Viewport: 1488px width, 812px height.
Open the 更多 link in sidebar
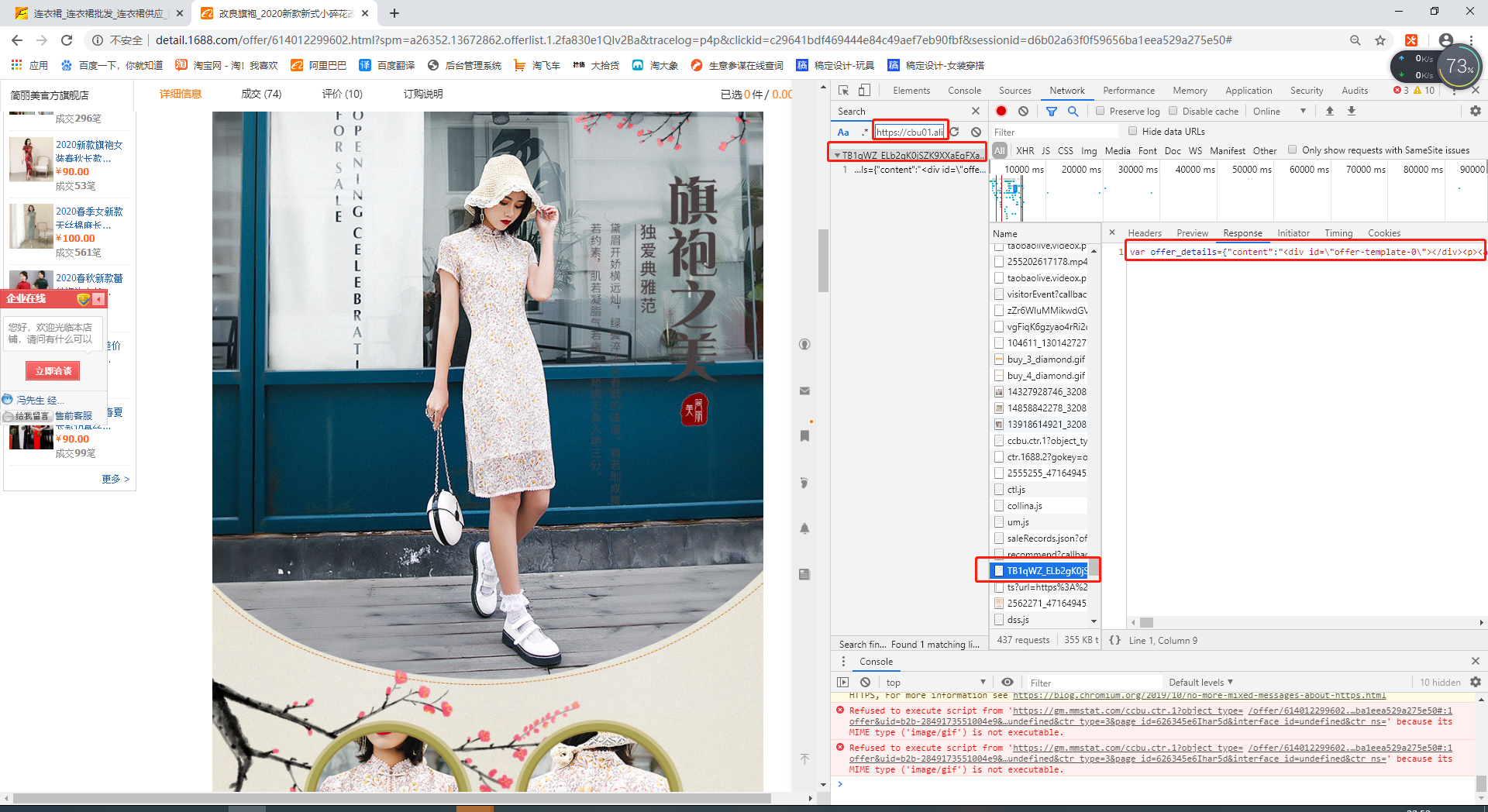coord(115,479)
